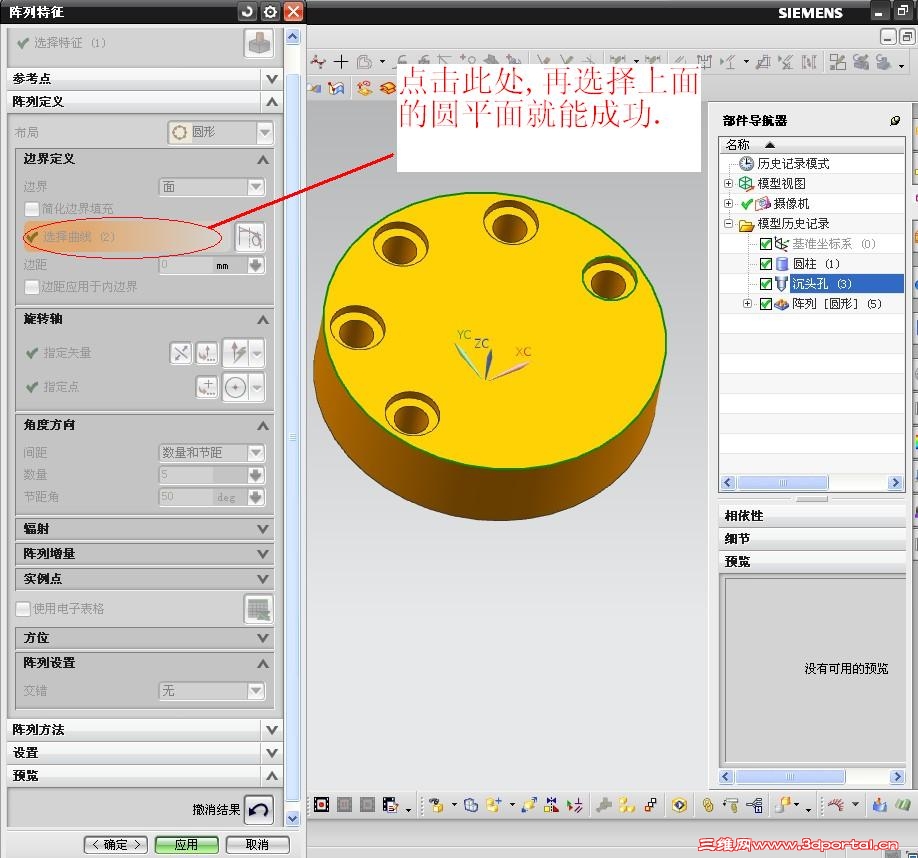This screenshot has width=918, height=858.
Task: Click the 阵列特征 dialog's scroll-down arrow
Action: coord(293,818)
